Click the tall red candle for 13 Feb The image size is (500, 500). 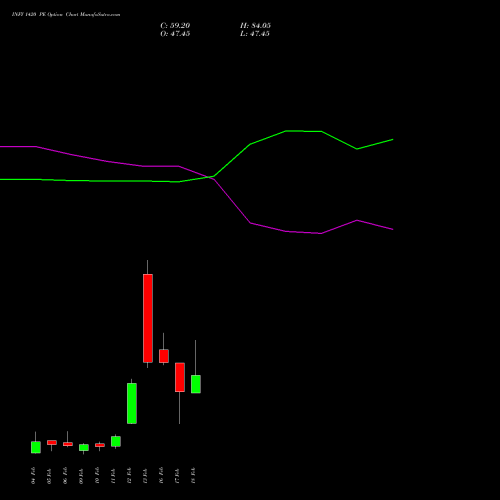click(148, 318)
